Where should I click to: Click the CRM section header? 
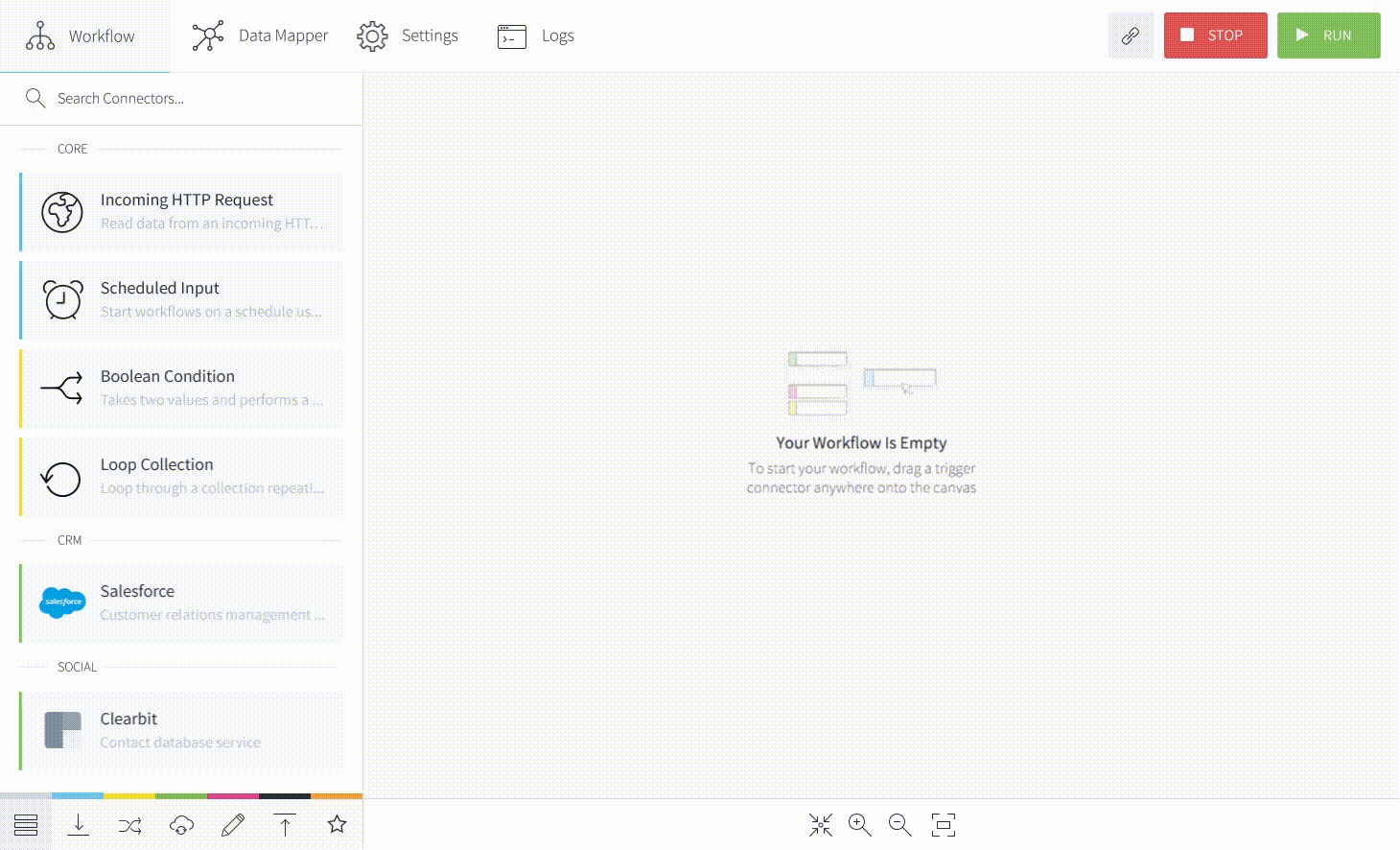click(70, 540)
